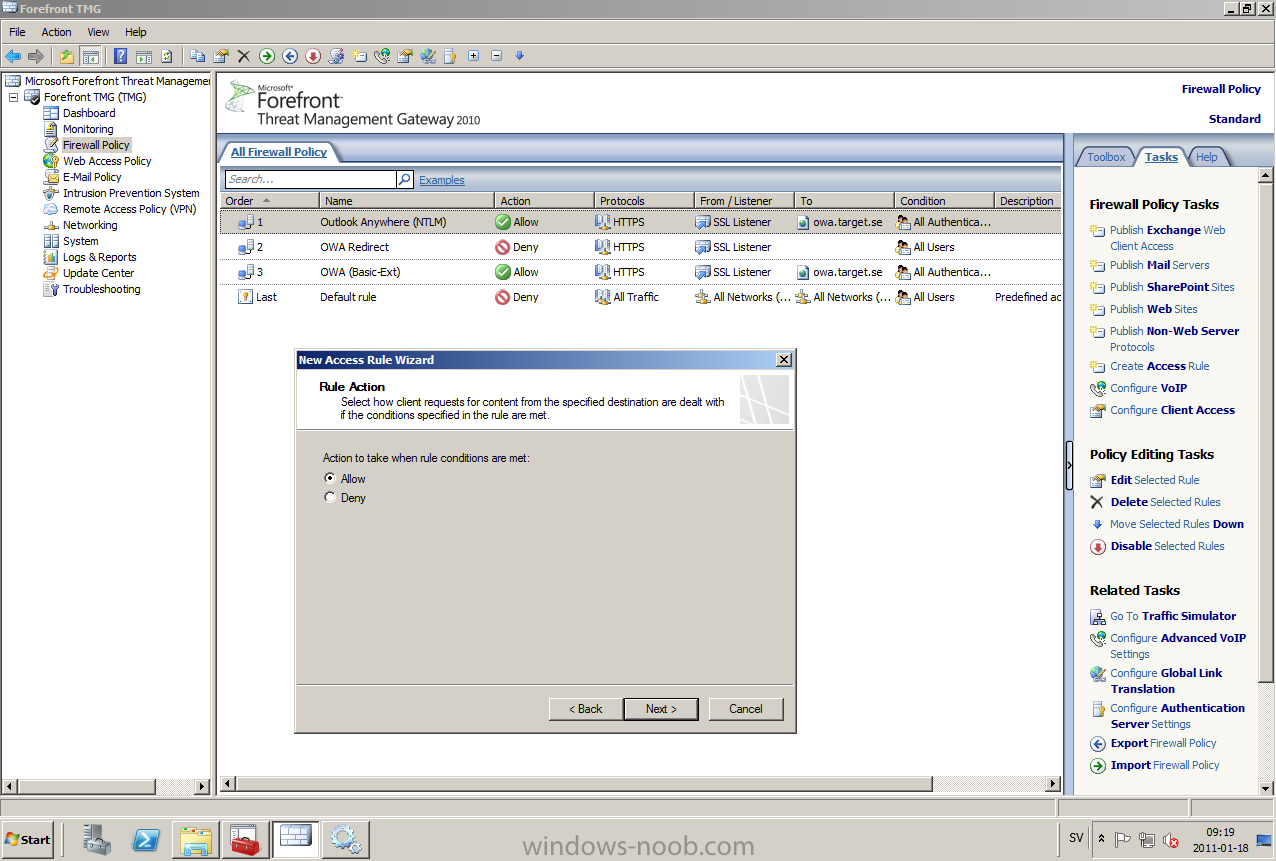Collapse the task pane with the side arrow

click(x=1069, y=464)
